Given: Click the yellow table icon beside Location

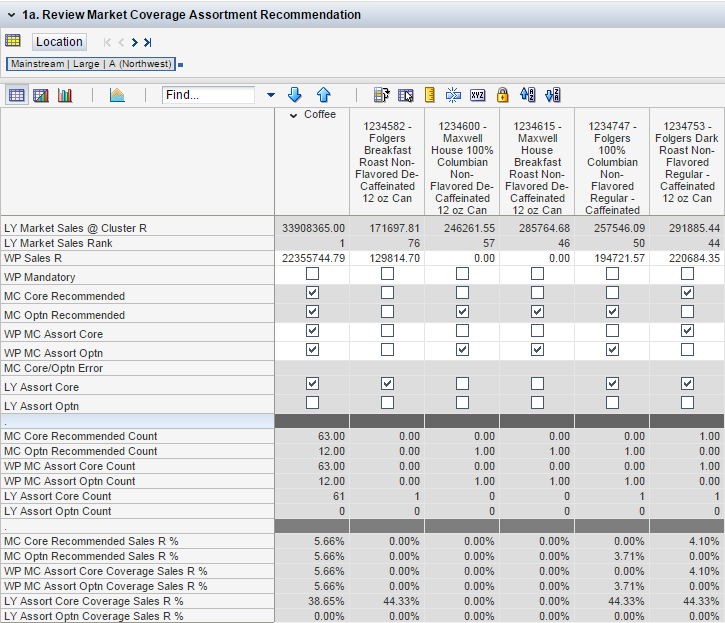Looking at the screenshot, I should pos(13,41).
